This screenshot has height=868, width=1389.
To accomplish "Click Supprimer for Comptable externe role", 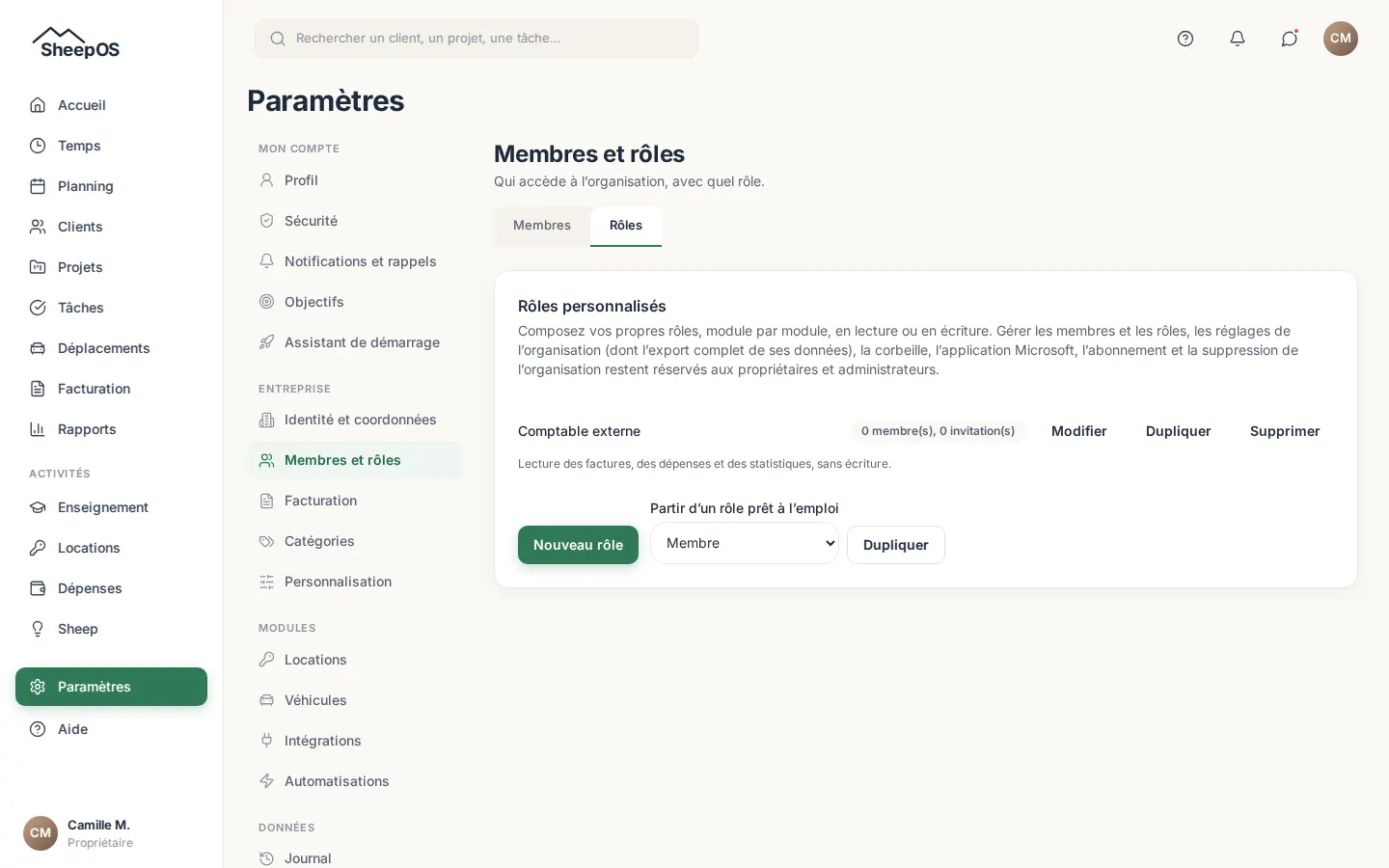I will (1285, 431).
